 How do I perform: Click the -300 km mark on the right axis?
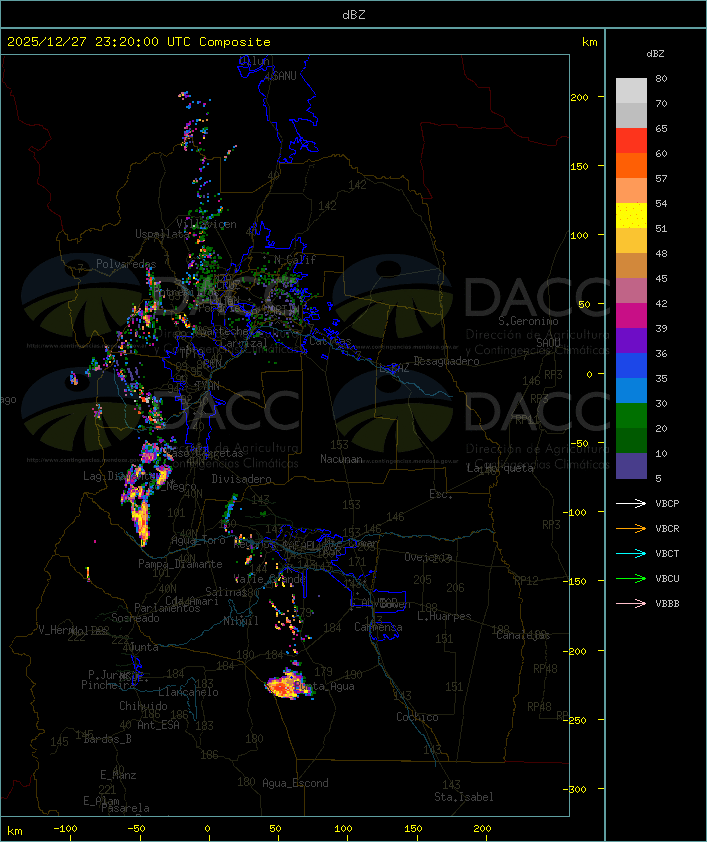577,789
